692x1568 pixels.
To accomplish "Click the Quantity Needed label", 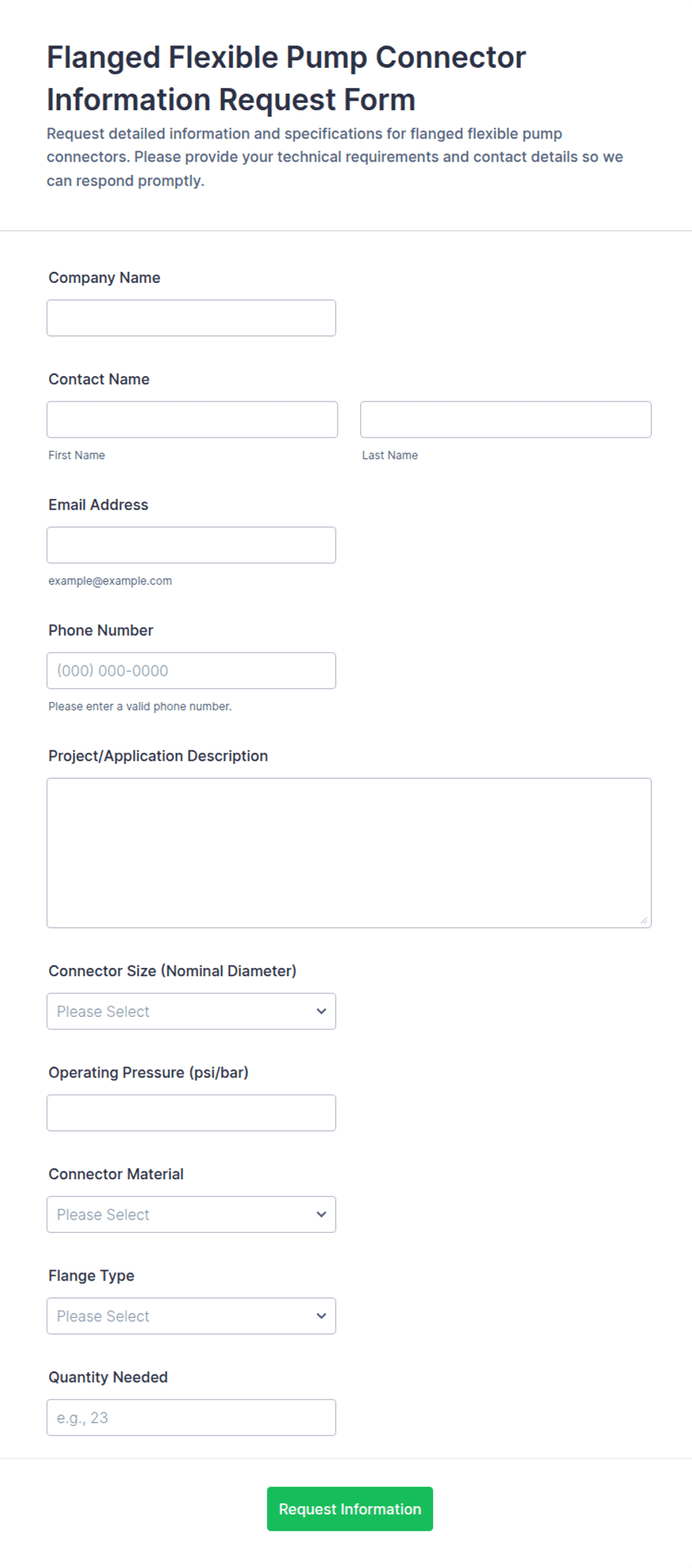I will 108,1377.
